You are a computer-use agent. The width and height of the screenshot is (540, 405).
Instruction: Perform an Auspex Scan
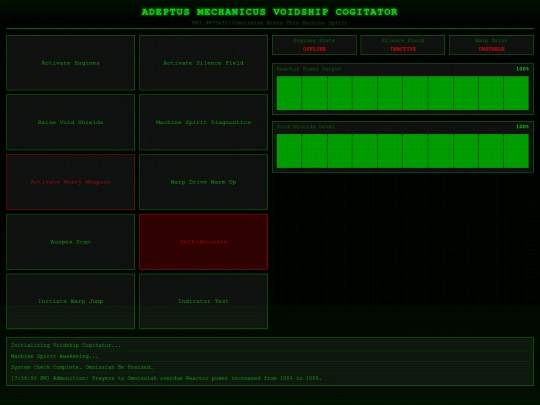pos(70,242)
